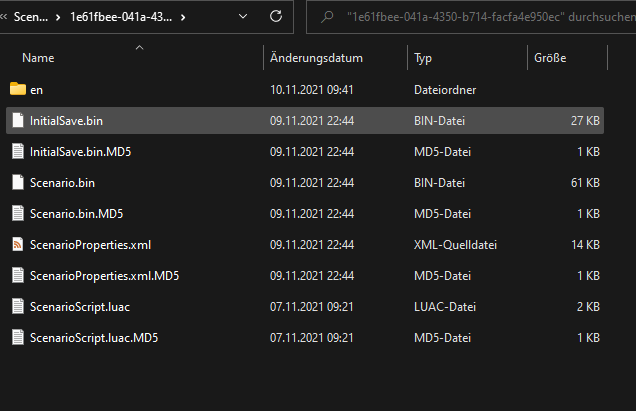
Task: Sort files by the Name column
Action: pos(38,58)
